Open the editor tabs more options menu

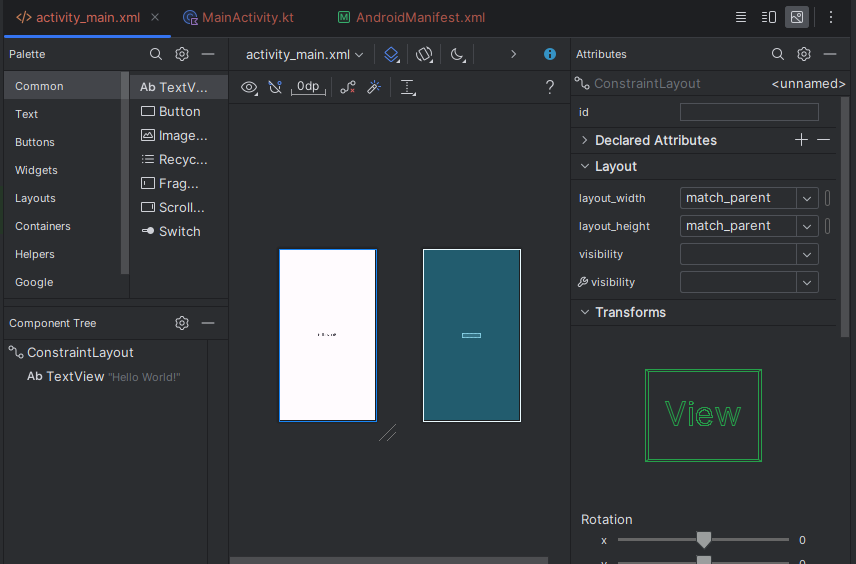831,17
